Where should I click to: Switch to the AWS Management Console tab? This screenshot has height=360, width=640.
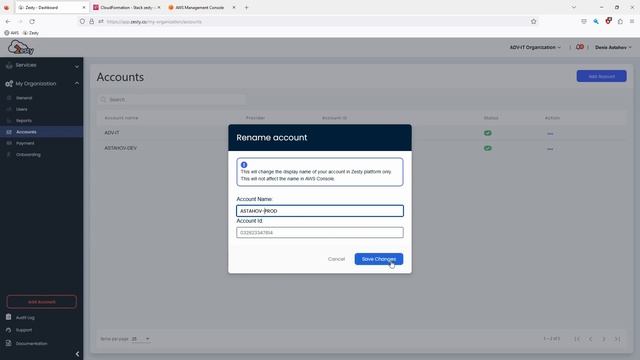tap(202, 7)
